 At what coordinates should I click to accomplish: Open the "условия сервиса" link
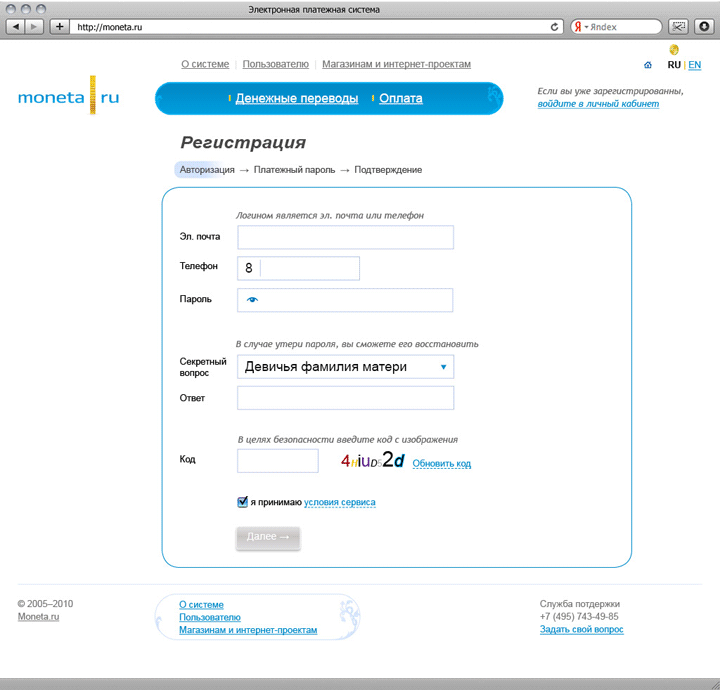(340, 502)
